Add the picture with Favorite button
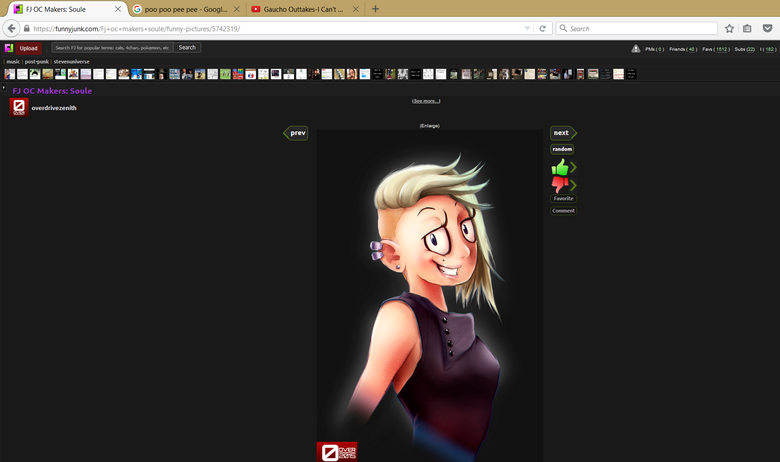Image resolution: width=780 pixels, height=462 pixels. 563,198
